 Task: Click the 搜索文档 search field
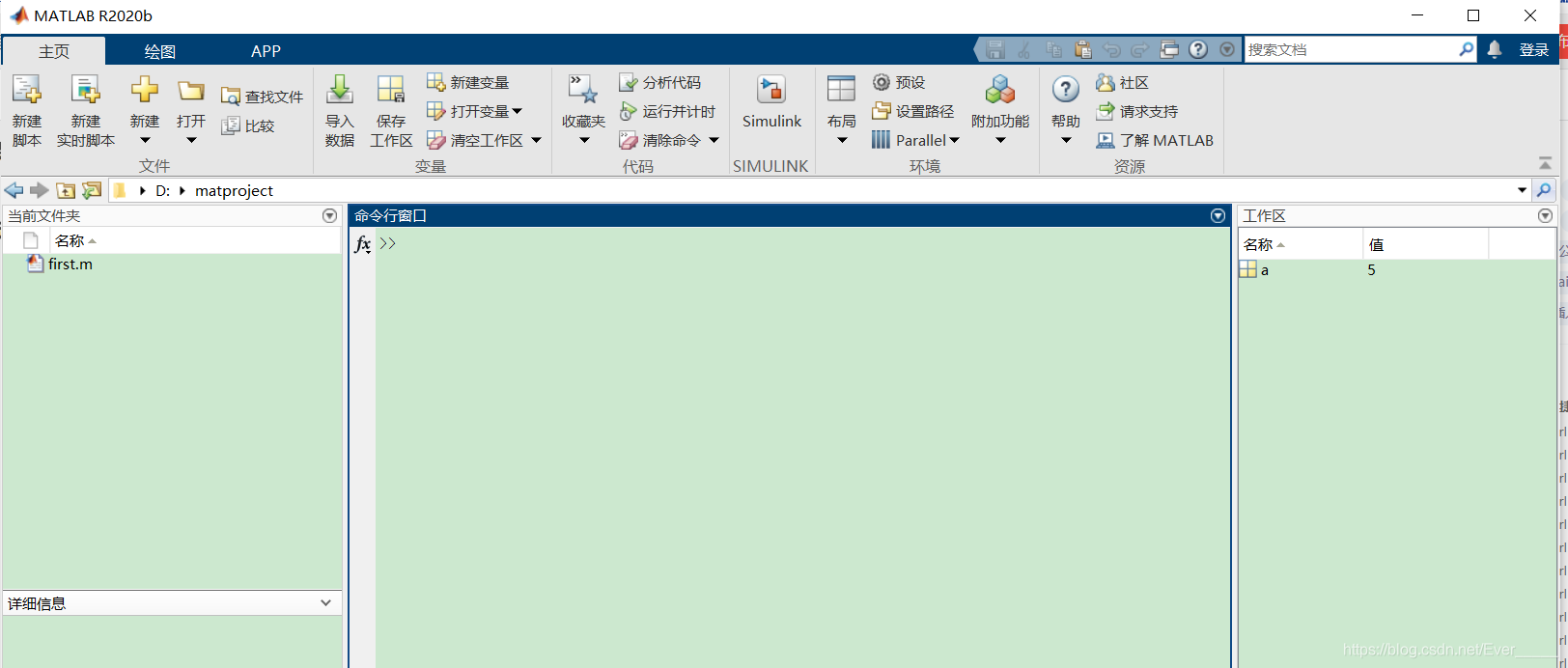point(1351,49)
